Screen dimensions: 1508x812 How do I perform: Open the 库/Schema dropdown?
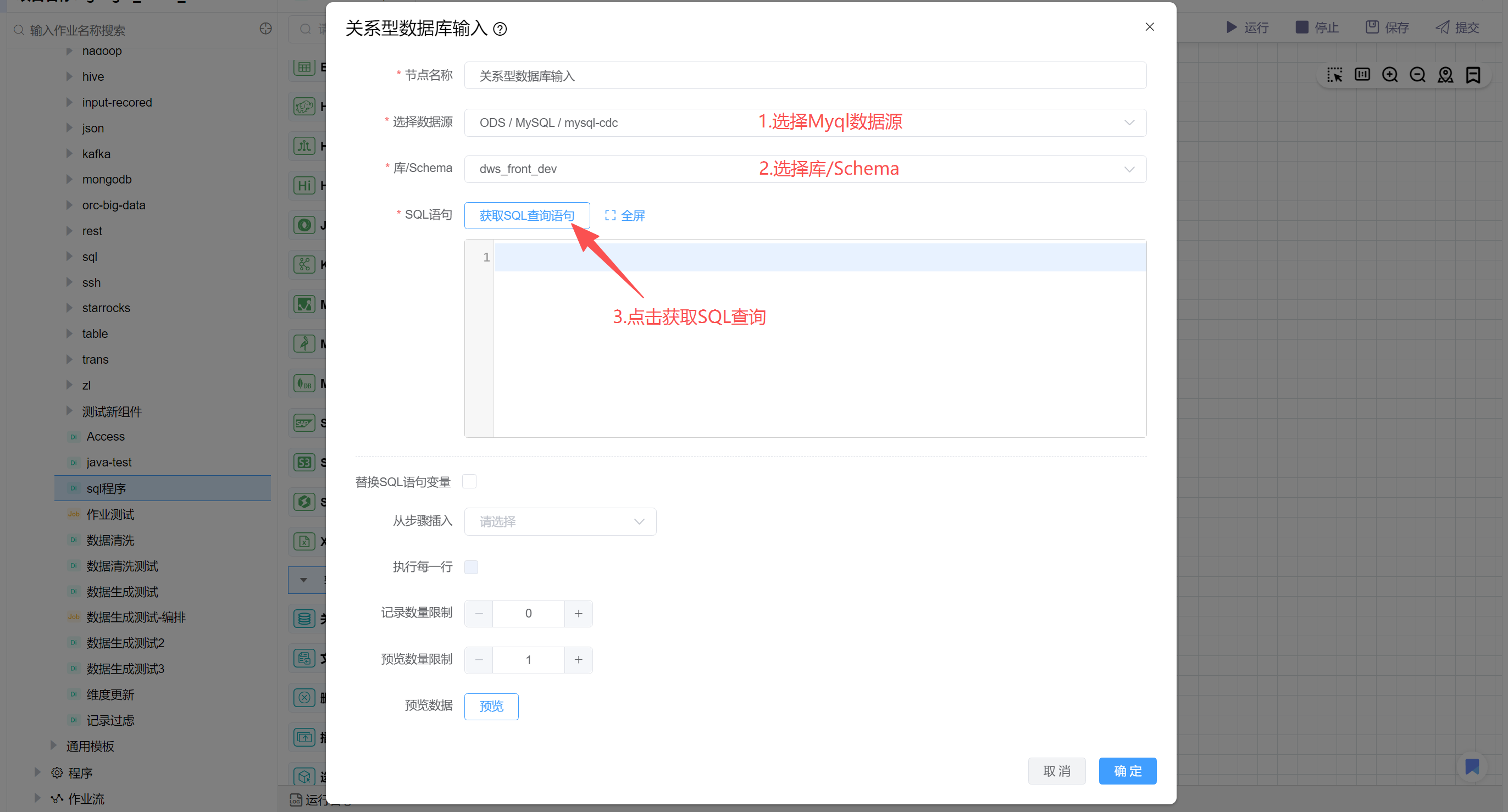pos(805,169)
